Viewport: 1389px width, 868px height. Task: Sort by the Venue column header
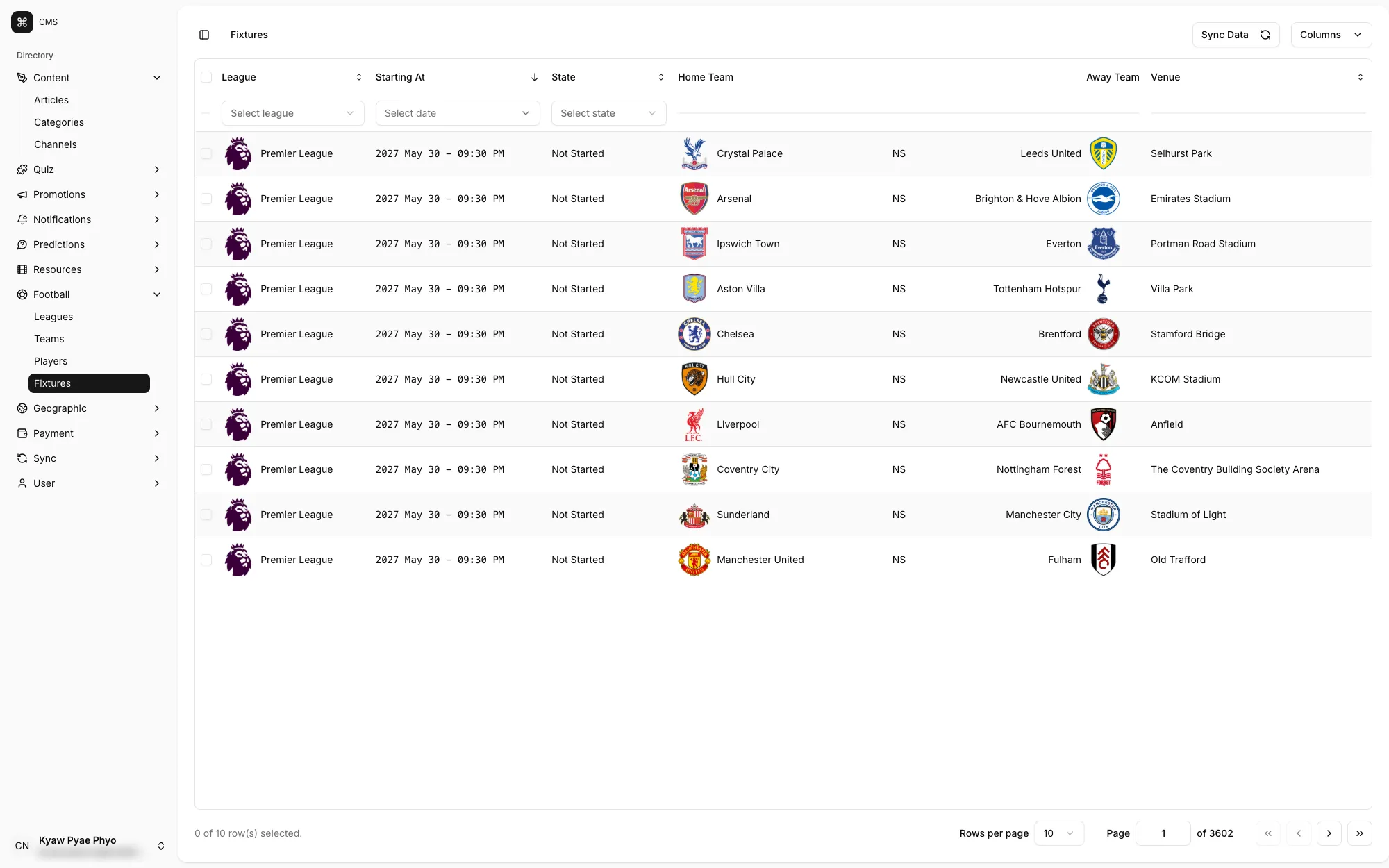click(1258, 77)
